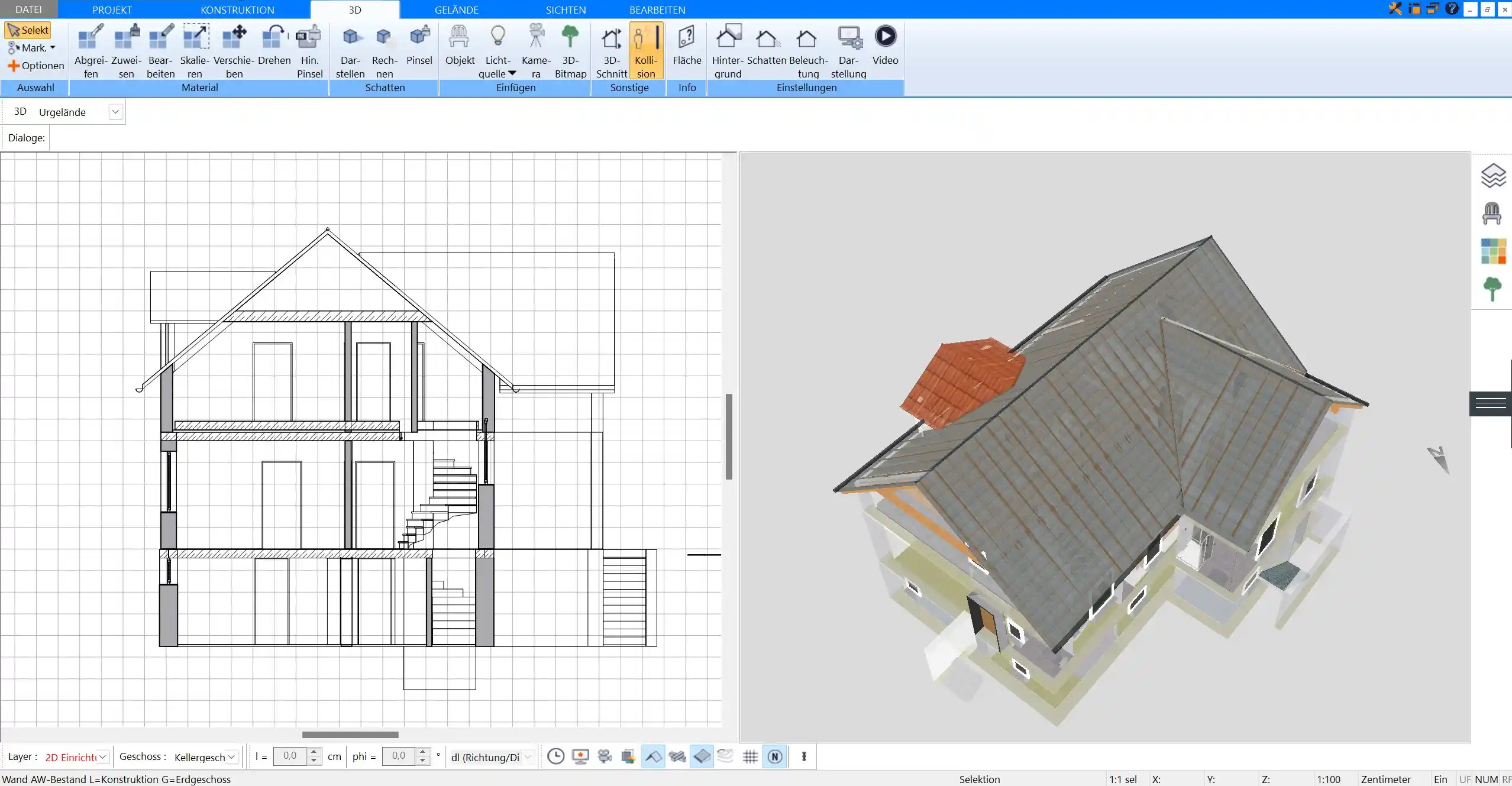The image size is (1512, 786).
Task: Open the 3D-Schnitt tool
Action: pos(612,51)
